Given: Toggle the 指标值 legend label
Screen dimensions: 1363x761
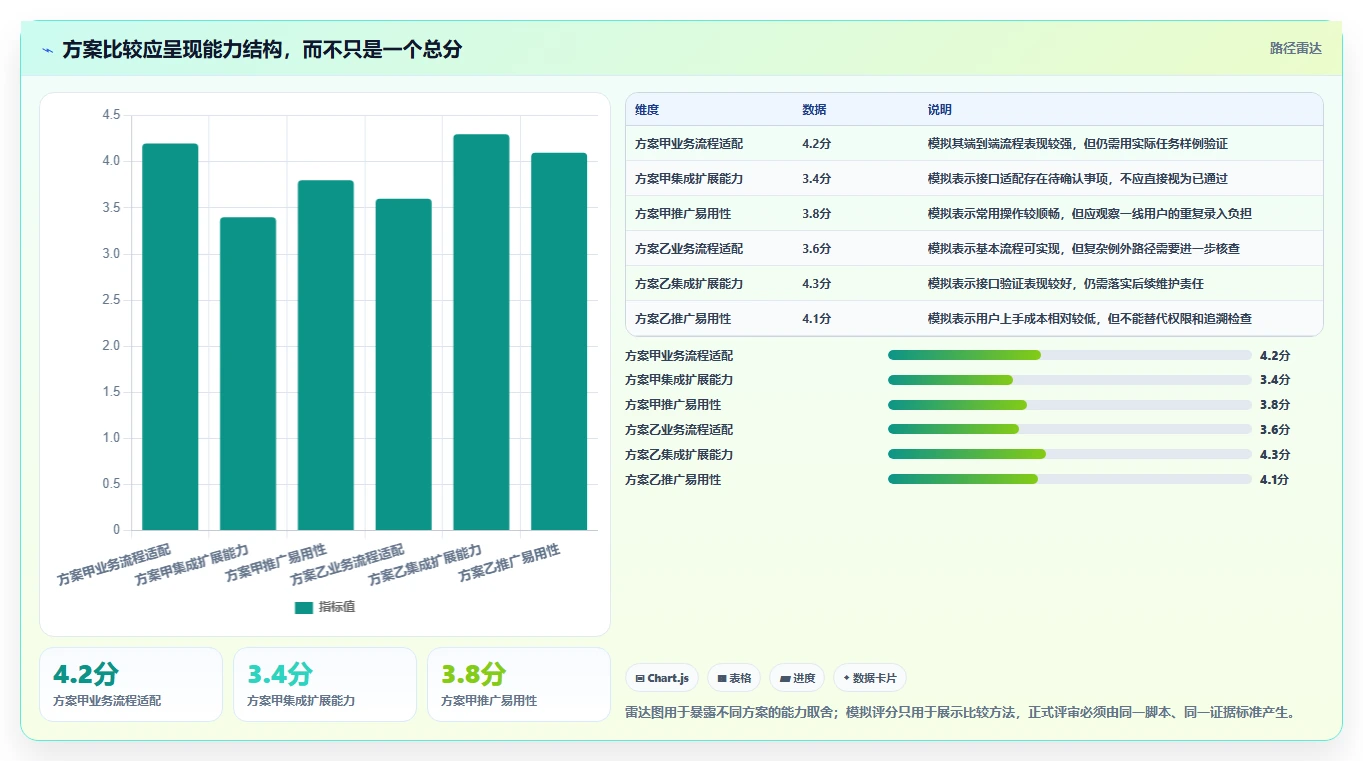Looking at the screenshot, I should point(337,608).
